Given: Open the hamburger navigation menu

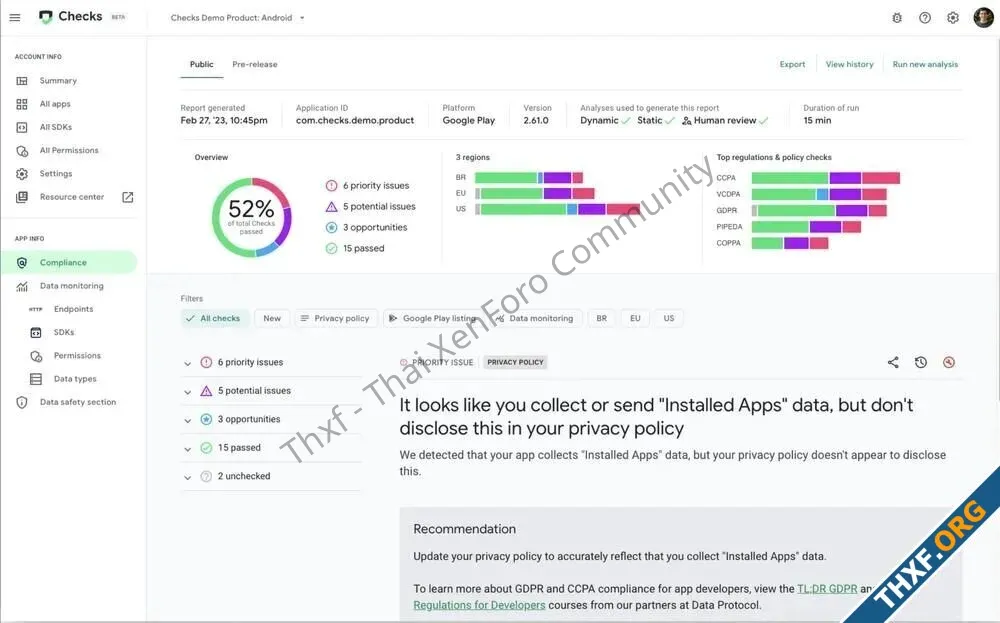Looking at the screenshot, I should (15, 18).
